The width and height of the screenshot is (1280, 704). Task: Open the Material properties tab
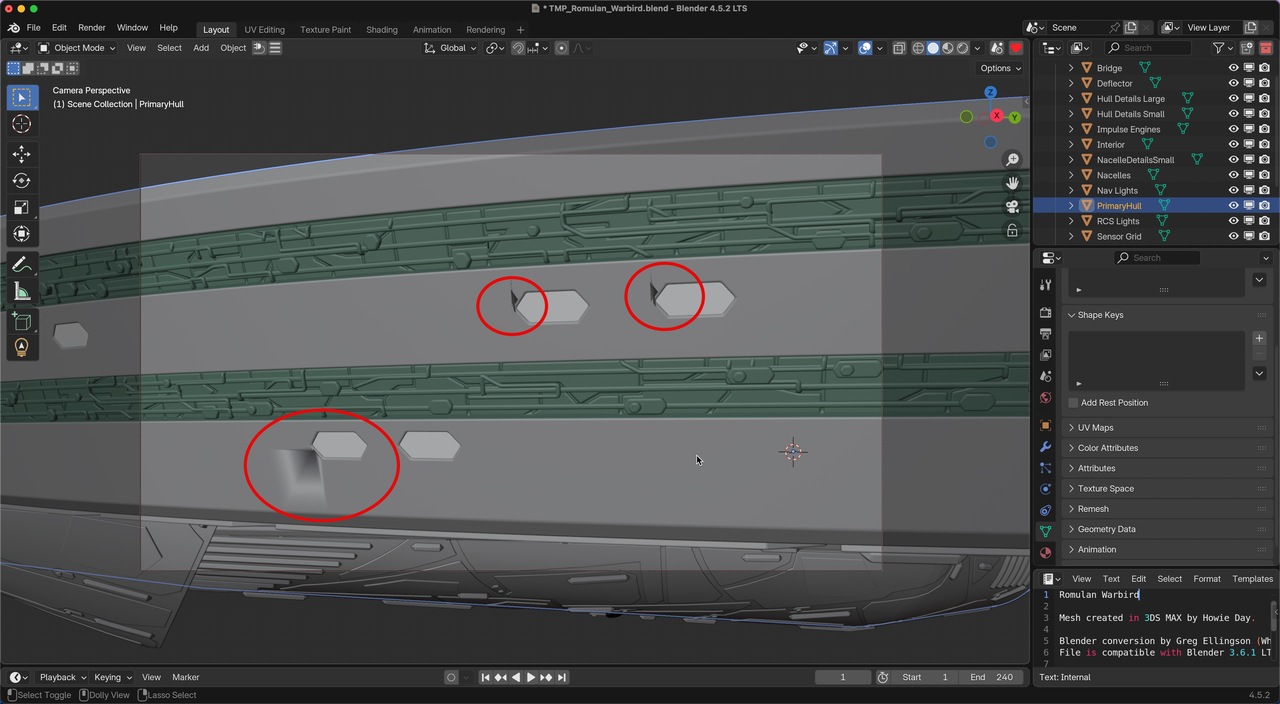[1046, 552]
